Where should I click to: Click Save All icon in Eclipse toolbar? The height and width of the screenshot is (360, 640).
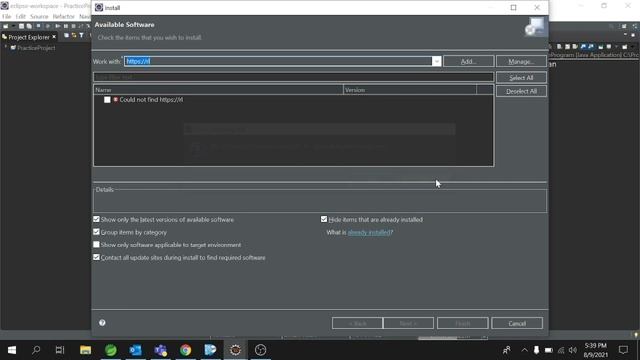click(x=29, y=26)
